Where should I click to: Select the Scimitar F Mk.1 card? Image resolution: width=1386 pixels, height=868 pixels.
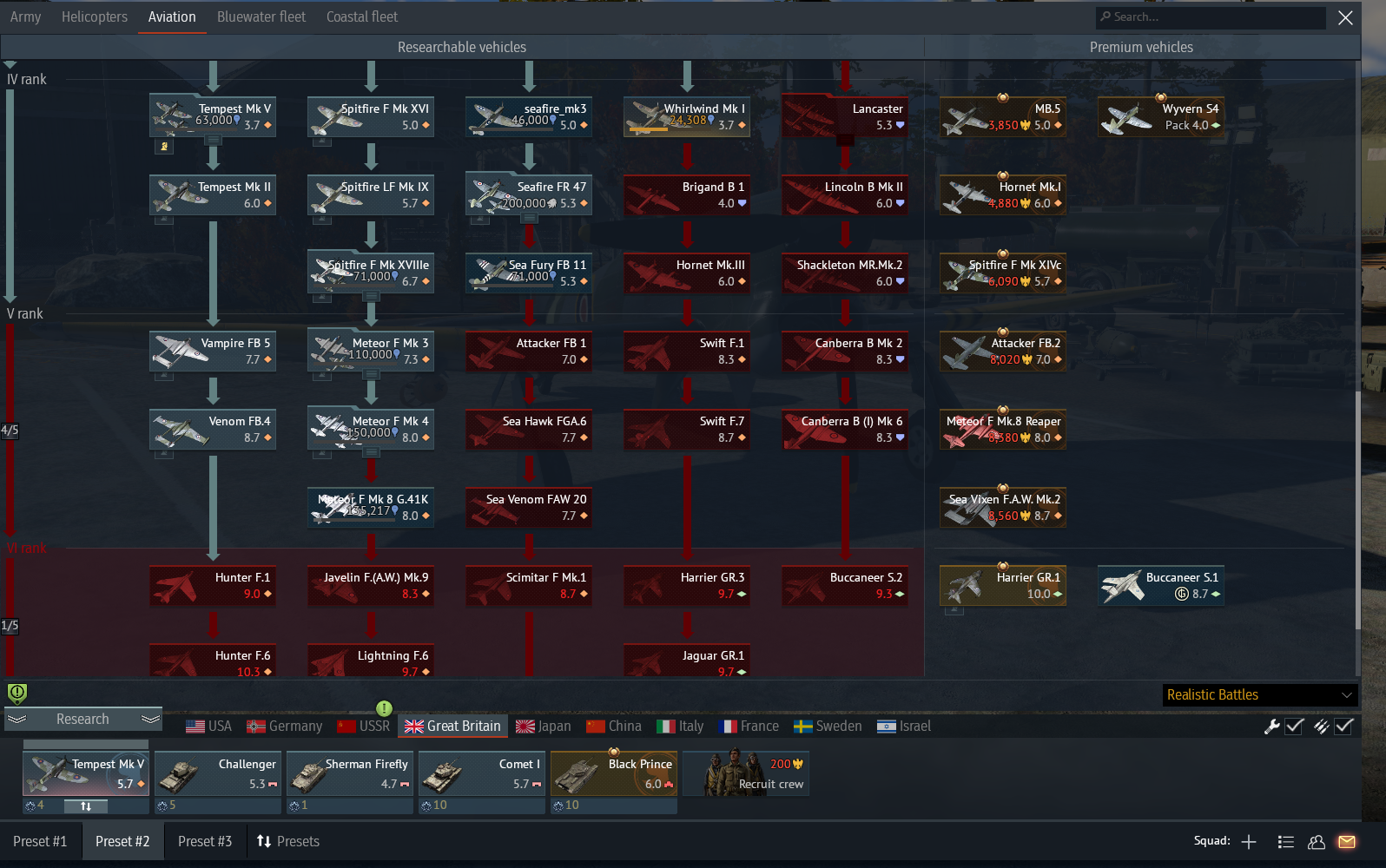click(529, 585)
